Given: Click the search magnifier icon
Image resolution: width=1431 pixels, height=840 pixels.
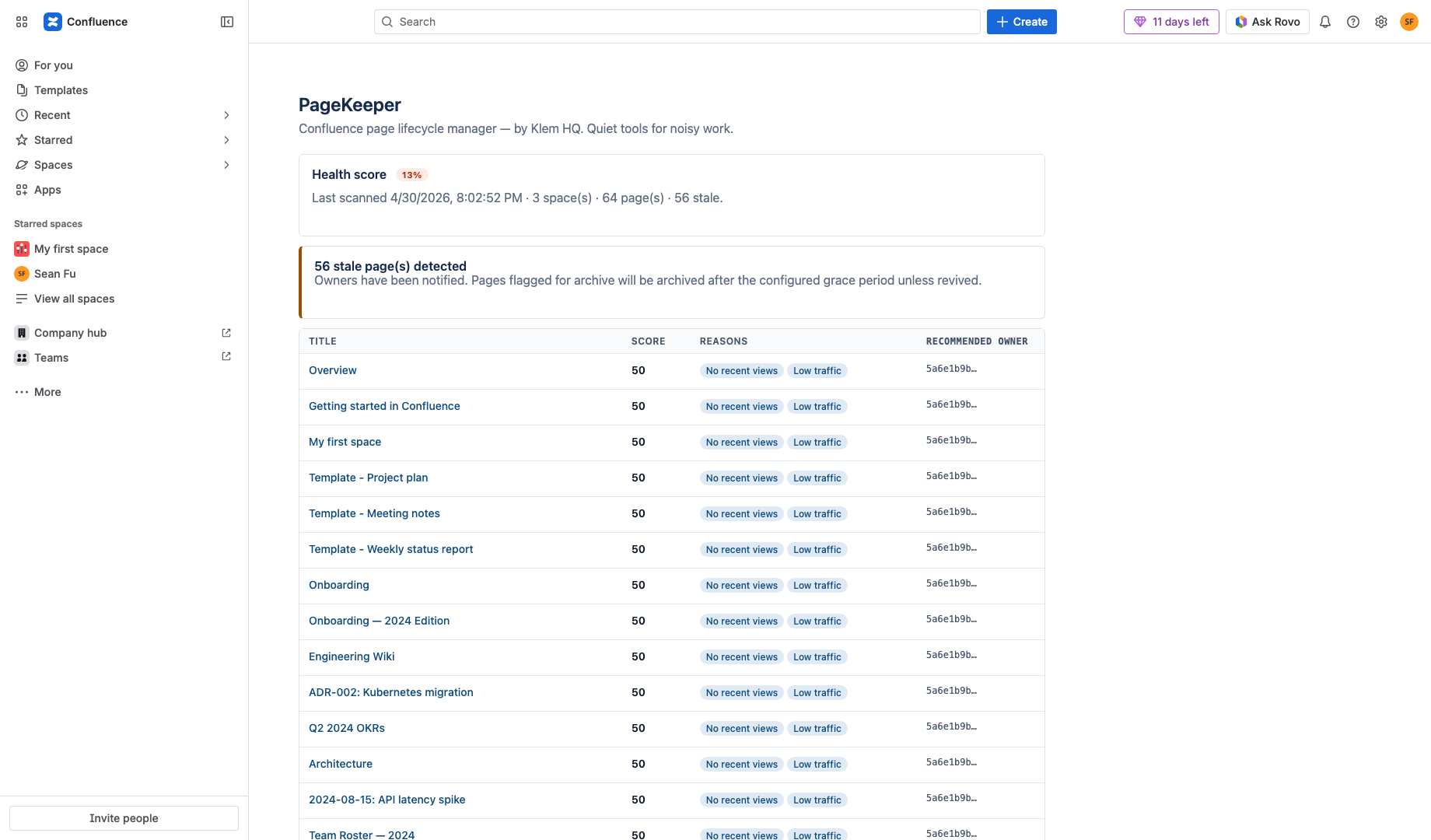Looking at the screenshot, I should pos(387,22).
